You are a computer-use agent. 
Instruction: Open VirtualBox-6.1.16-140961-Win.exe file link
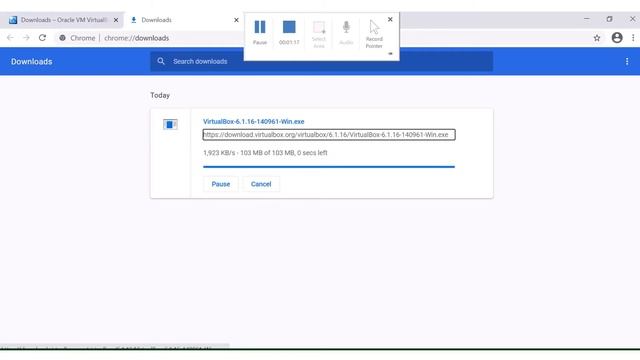pos(253,122)
